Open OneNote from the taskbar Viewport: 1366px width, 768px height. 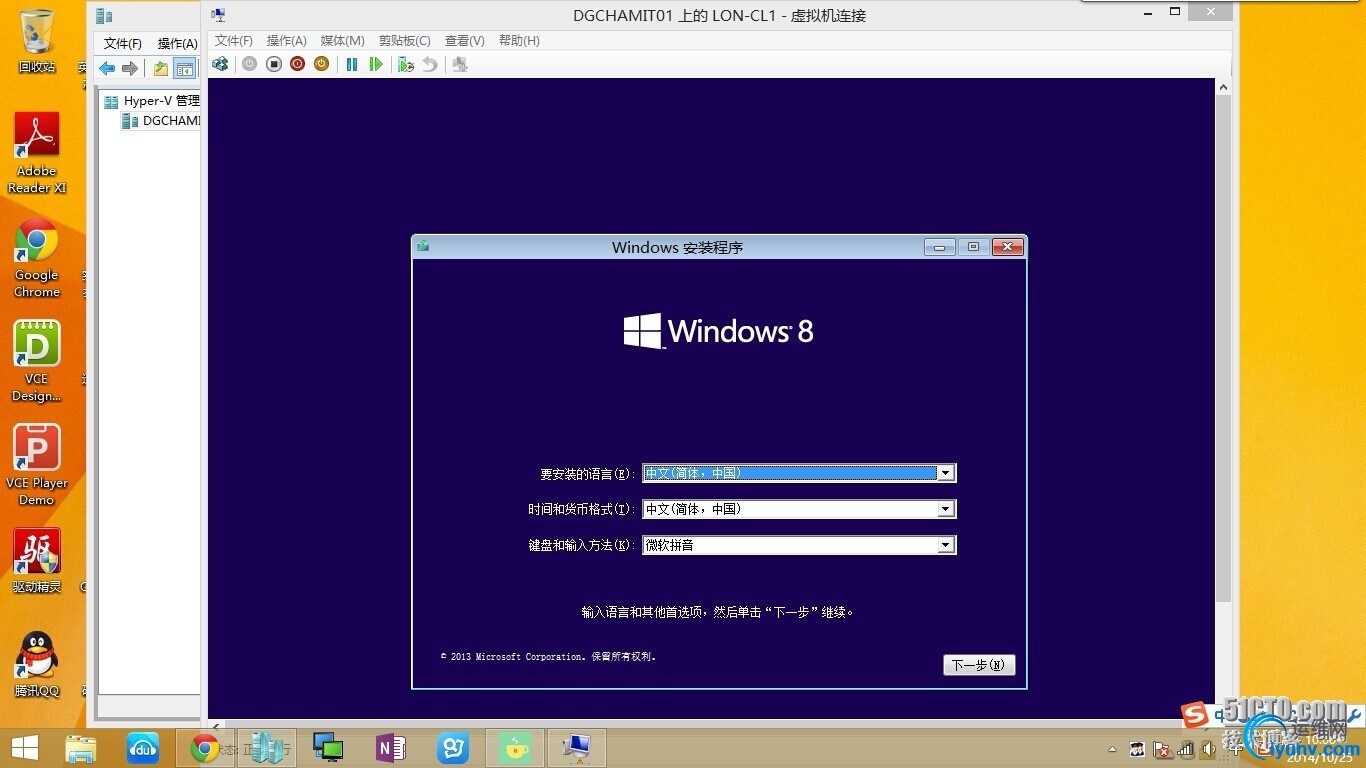click(391, 748)
